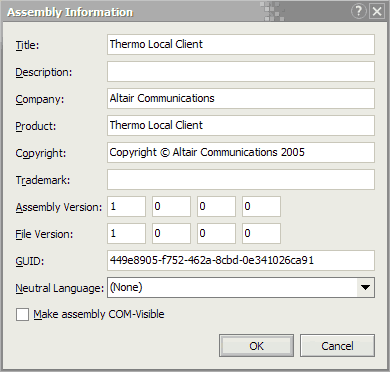Image resolution: width=390 pixels, height=372 pixels.
Task: Click the Neutral Language label
Action: point(60,288)
